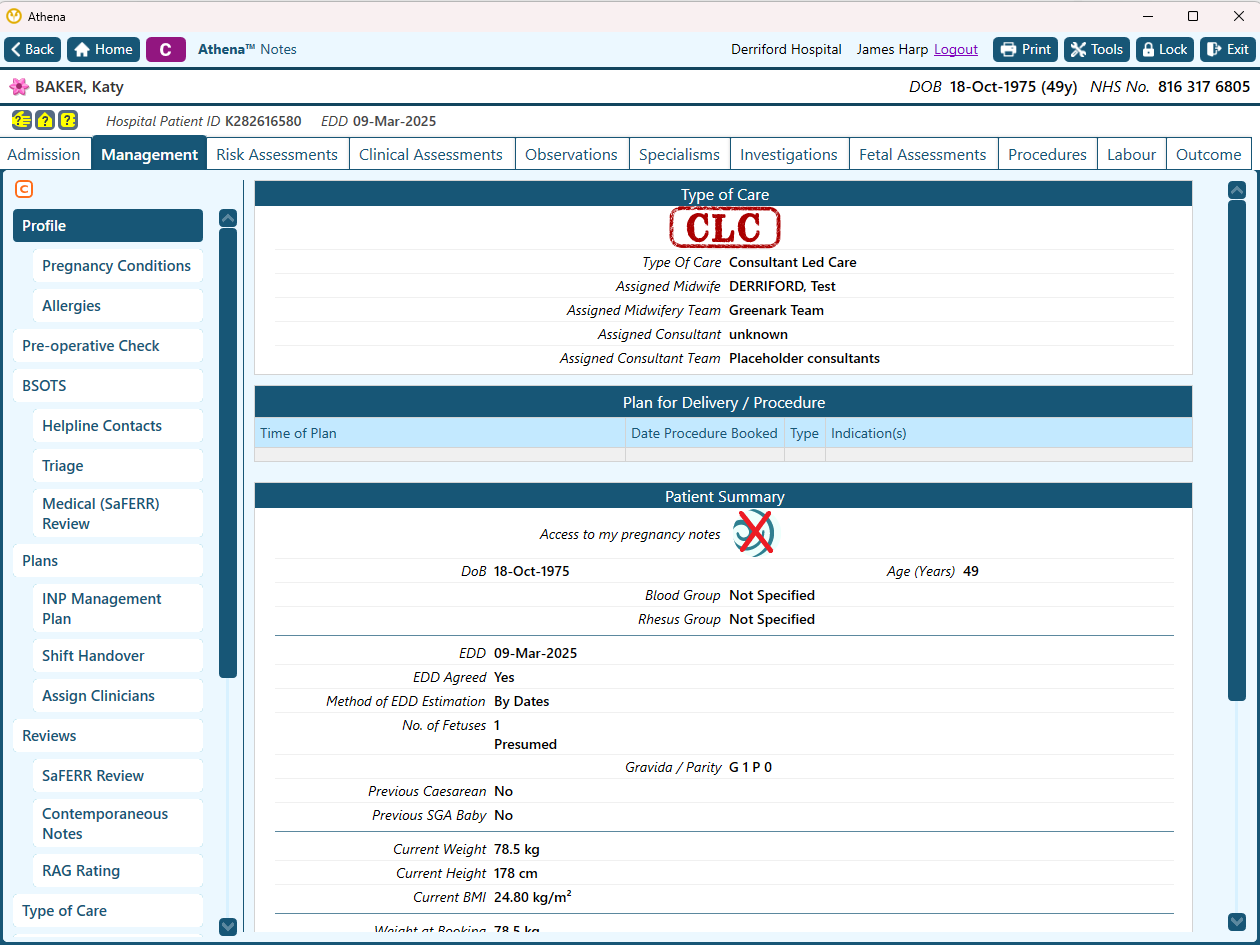
Task: Go to the Investigations tab
Action: coord(789,154)
